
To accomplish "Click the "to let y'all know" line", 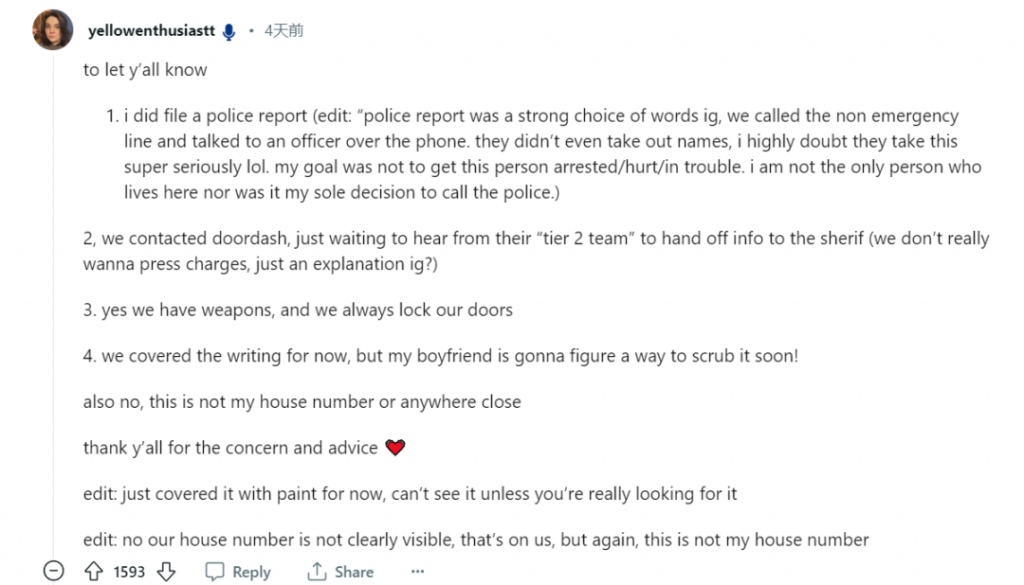I will point(145,70).
